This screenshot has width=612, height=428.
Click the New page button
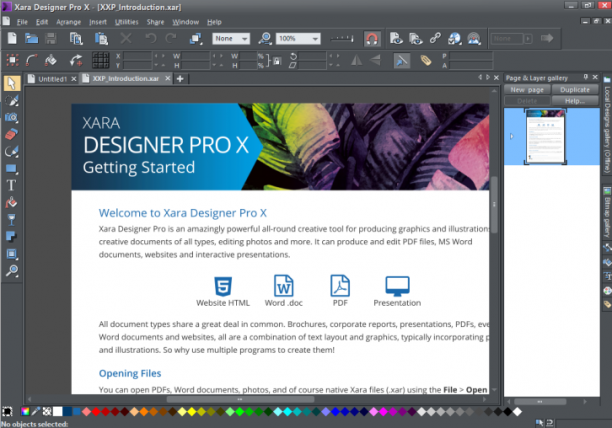click(527, 90)
